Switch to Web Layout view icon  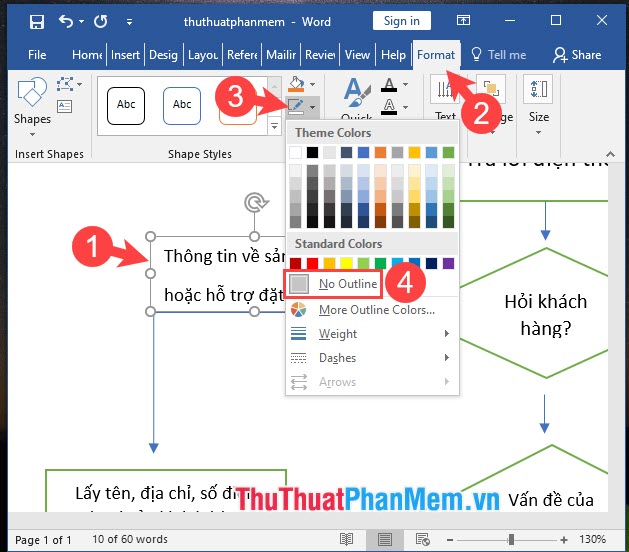423,540
